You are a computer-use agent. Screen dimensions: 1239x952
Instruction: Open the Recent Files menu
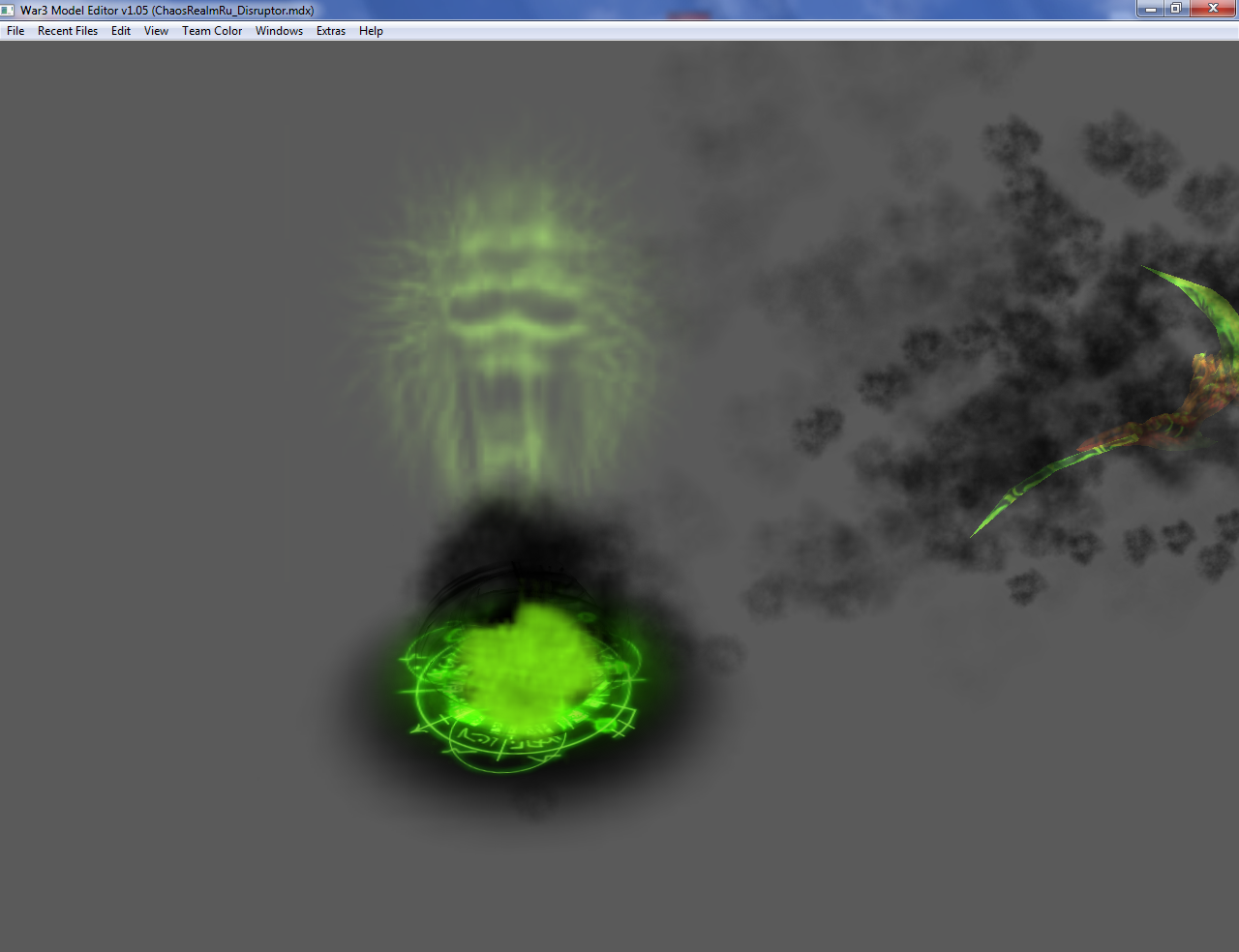(68, 31)
